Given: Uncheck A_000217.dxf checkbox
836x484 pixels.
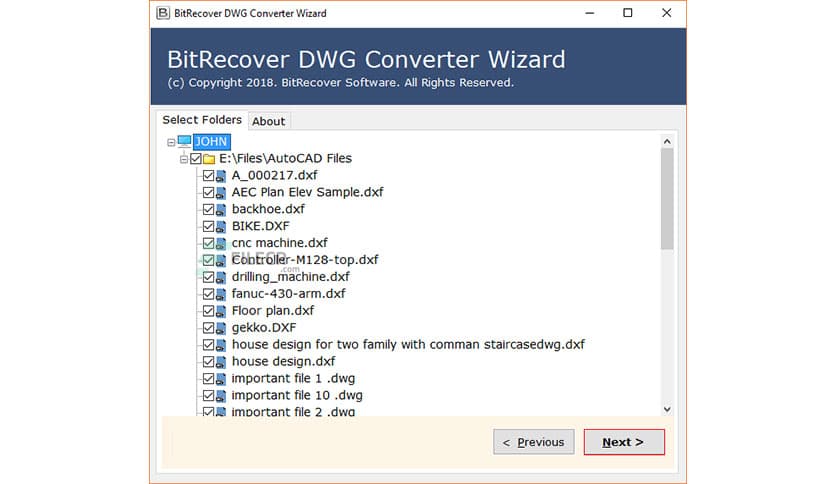Looking at the screenshot, I should pyautogui.click(x=208, y=175).
